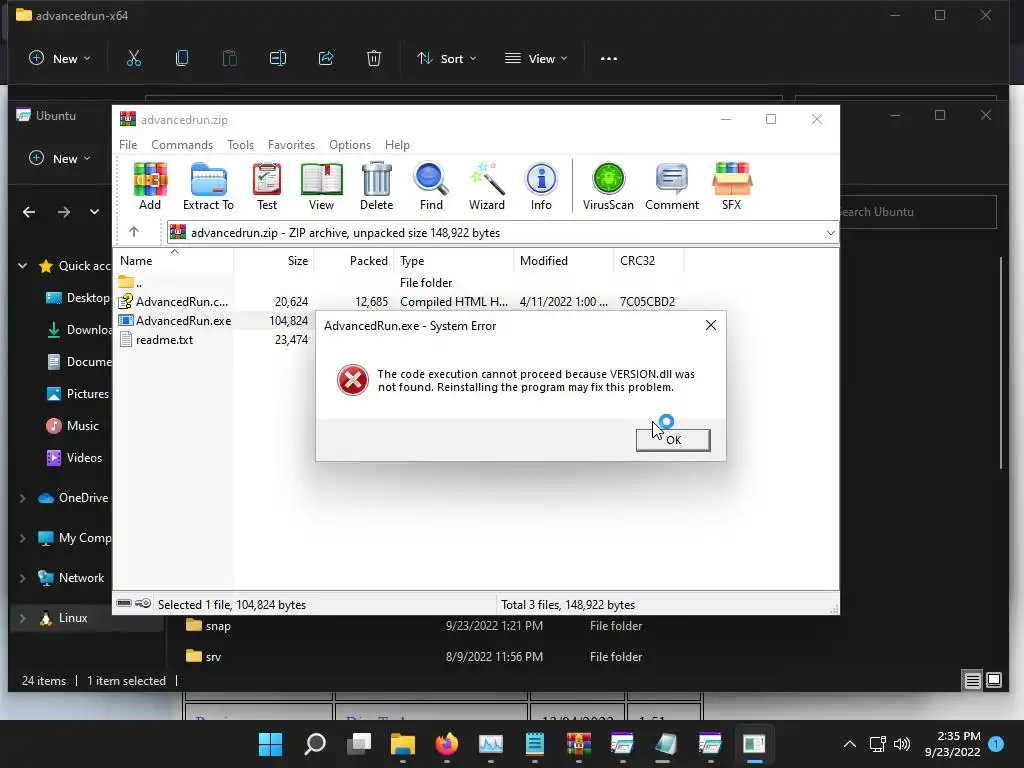Open Sort dropdown in advancedrun-x64 window
The height and width of the screenshot is (768, 1024).
[447, 58]
